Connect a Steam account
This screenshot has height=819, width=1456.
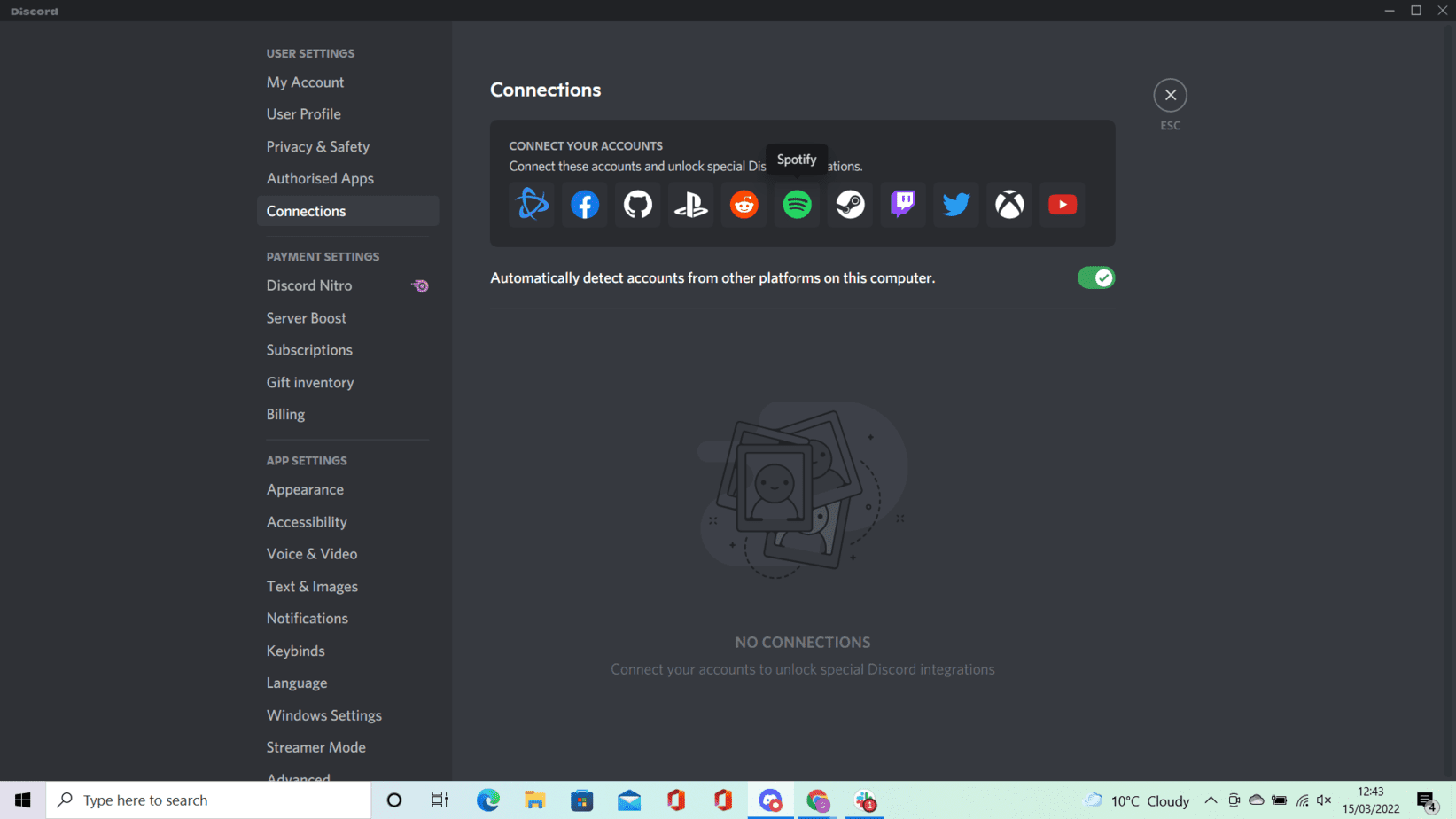[x=851, y=205]
